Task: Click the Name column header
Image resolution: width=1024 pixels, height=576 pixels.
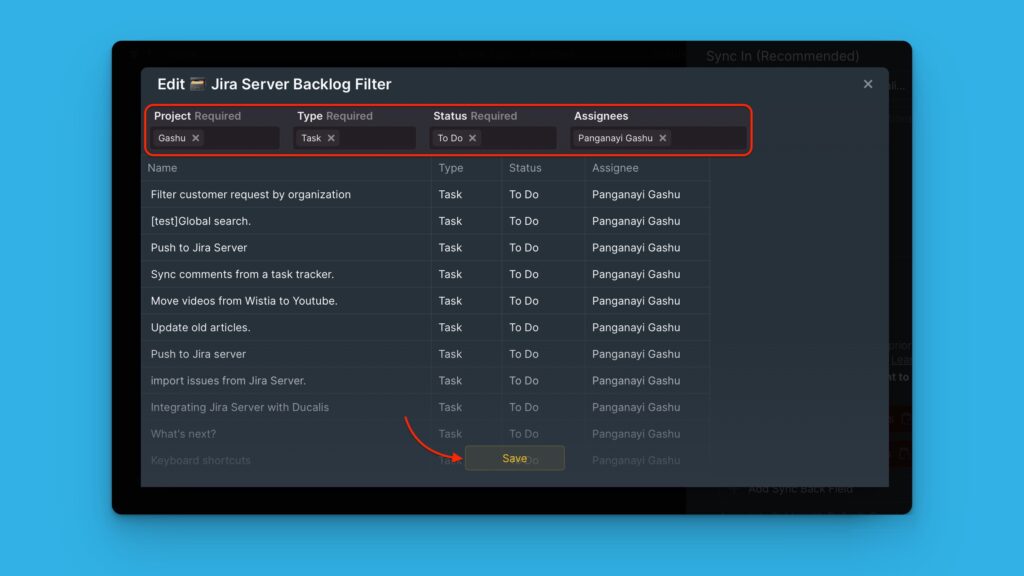Action: (x=162, y=168)
